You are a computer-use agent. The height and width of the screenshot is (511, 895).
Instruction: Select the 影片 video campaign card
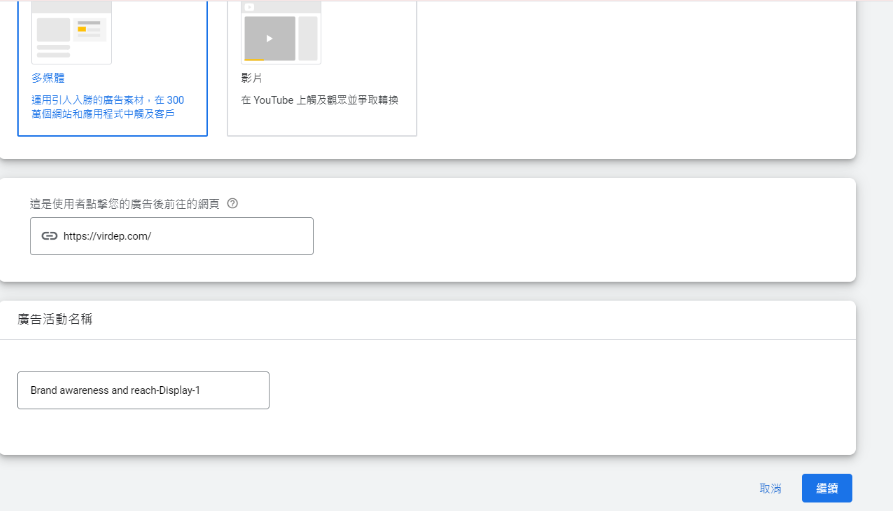(x=322, y=68)
